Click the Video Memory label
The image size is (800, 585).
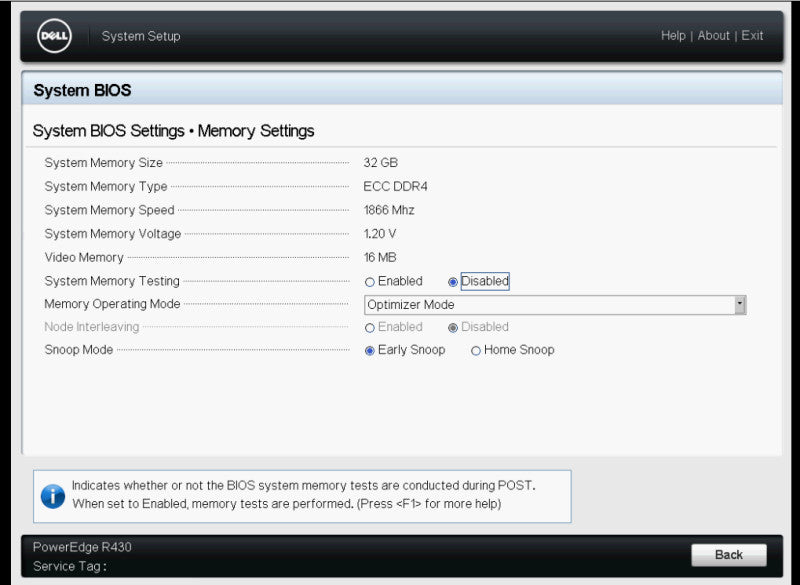click(x=84, y=258)
